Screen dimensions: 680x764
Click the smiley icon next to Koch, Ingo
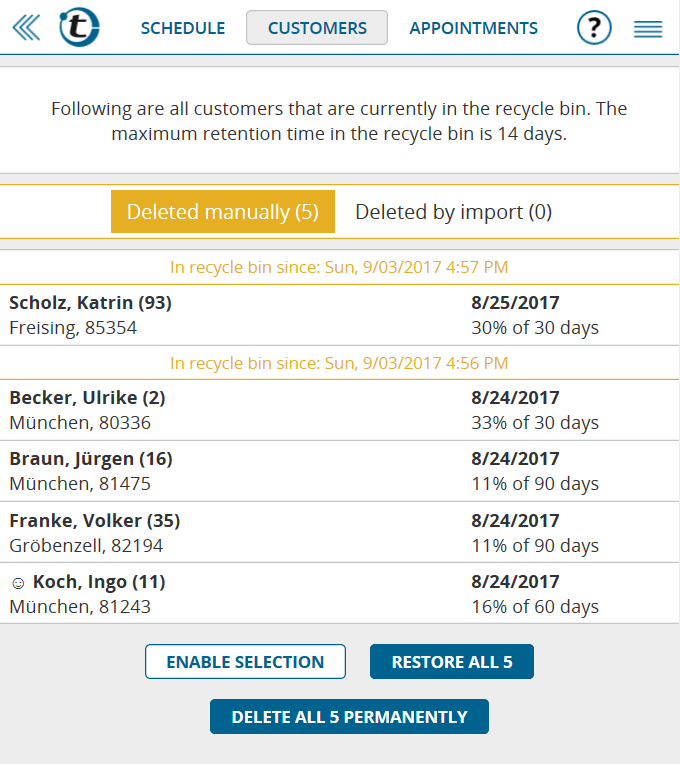point(18,583)
